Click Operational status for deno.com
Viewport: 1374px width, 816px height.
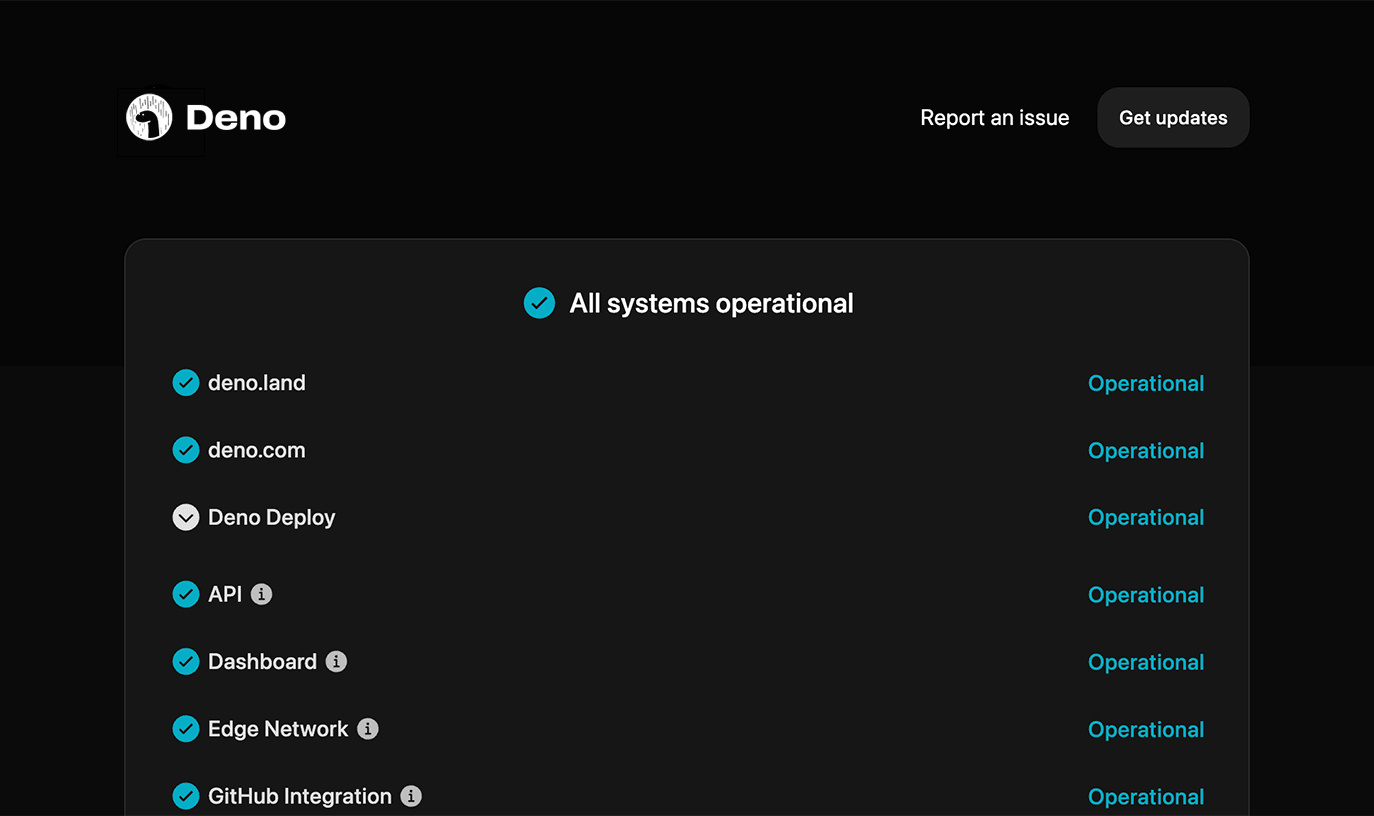coord(1146,451)
